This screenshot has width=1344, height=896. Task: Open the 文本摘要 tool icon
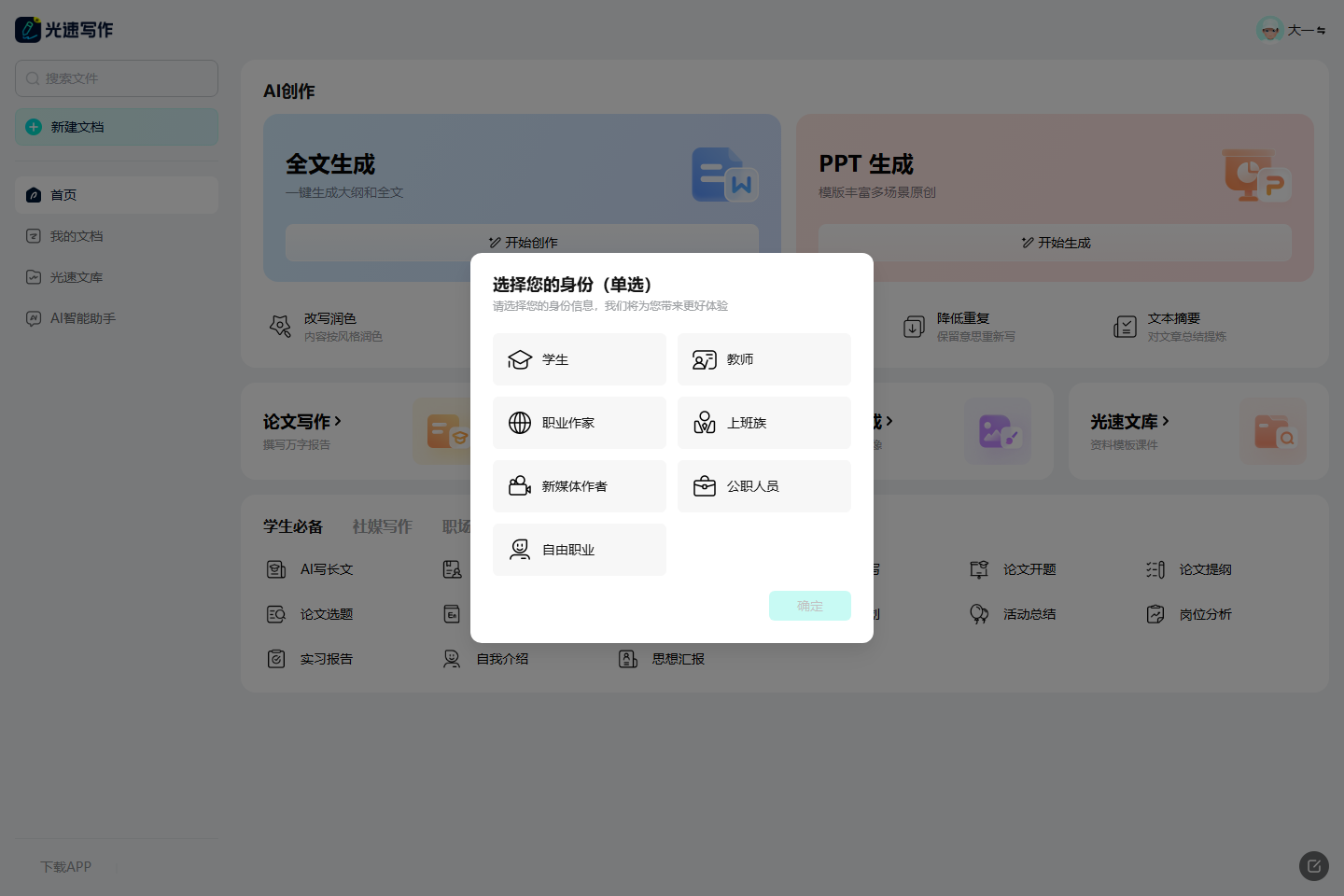point(1125,327)
